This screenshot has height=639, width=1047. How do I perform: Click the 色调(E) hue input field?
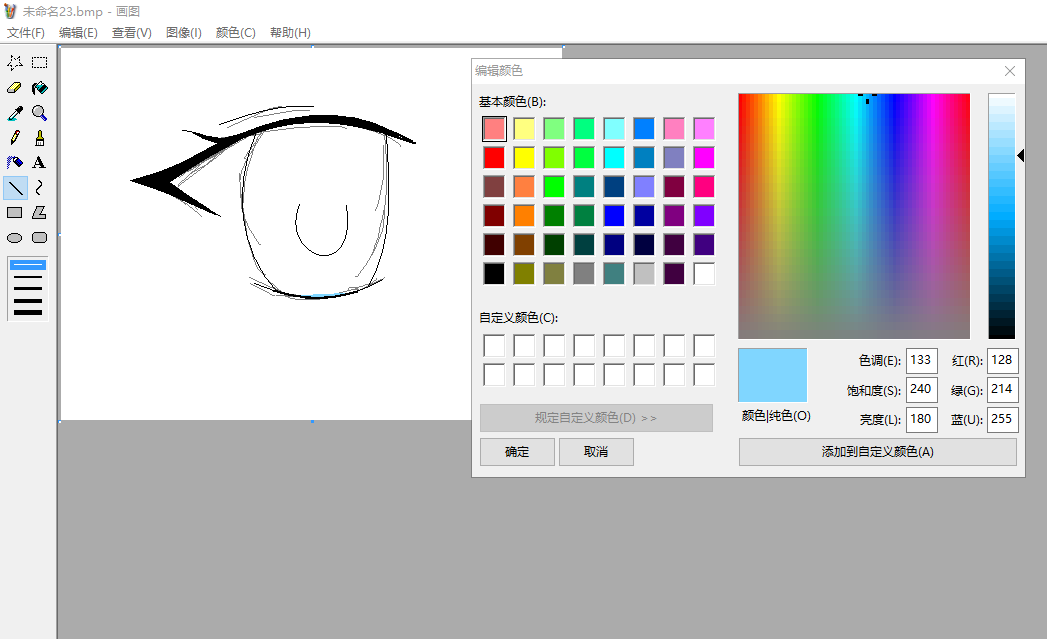coord(921,361)
